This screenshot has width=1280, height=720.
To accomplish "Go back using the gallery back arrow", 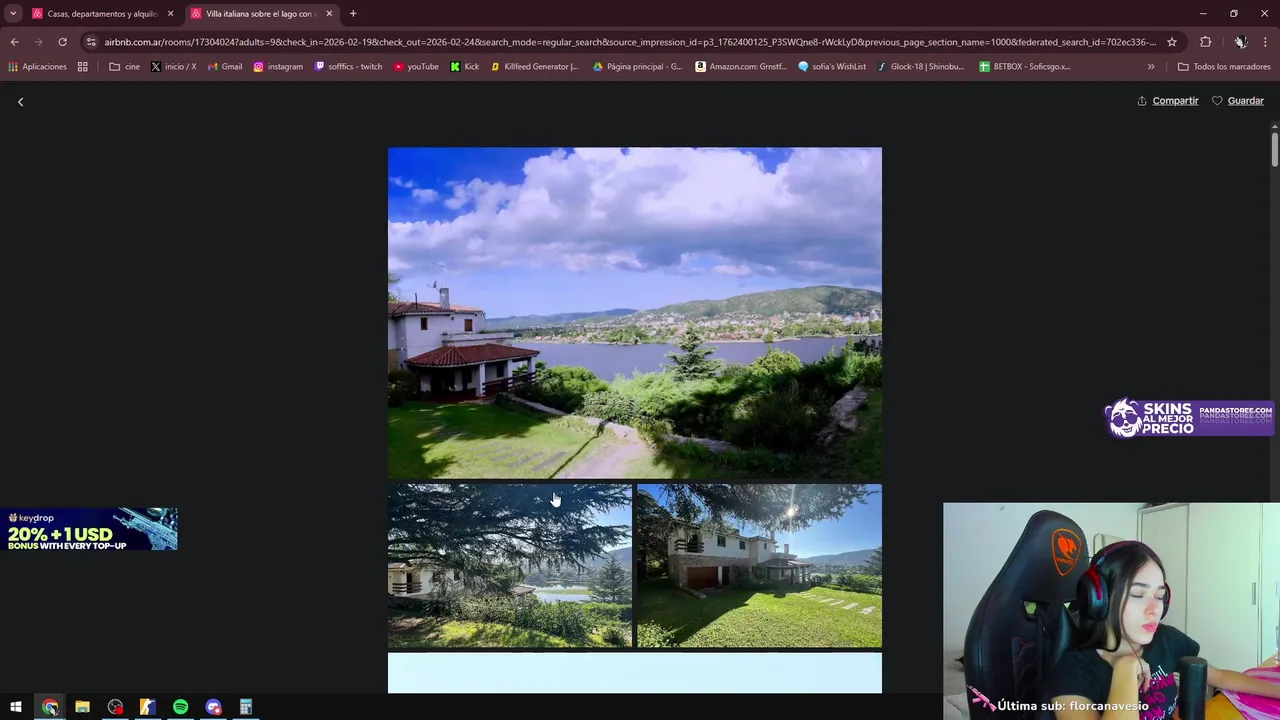I will click(20, 101).
